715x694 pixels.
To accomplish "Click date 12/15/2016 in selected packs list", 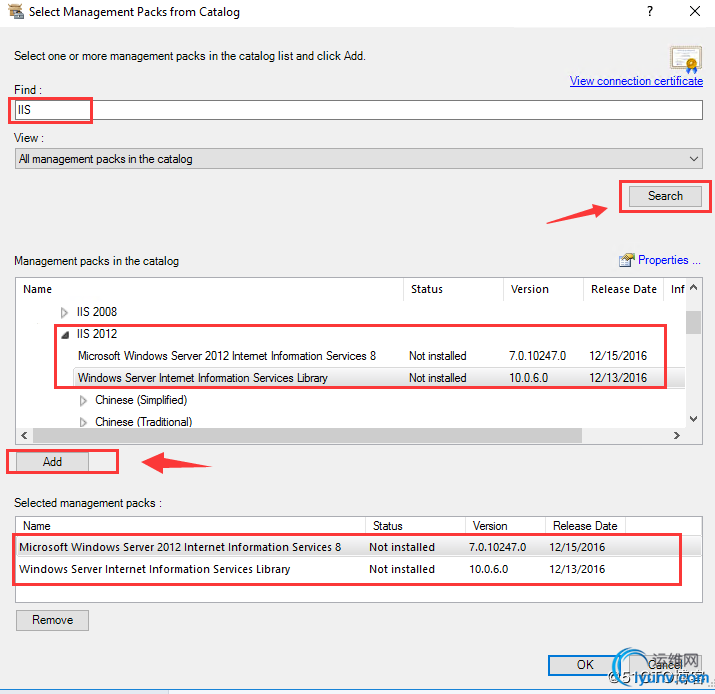I will point(577,547).
